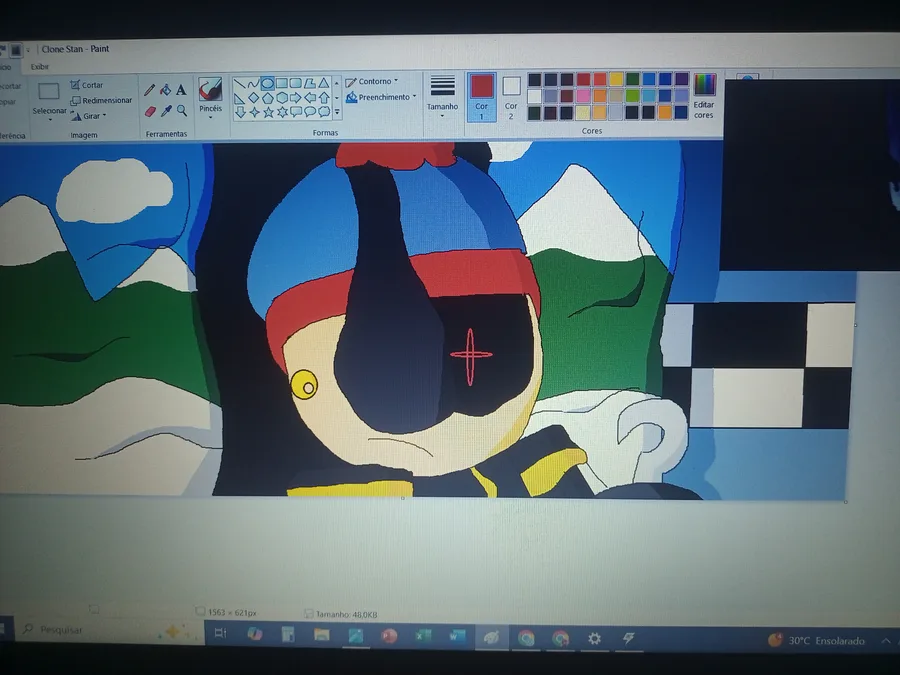Open the Selecionar dropdown arrow
Image resolution: width=900 pixels, height=675 pixels.
tap(50, 119)
